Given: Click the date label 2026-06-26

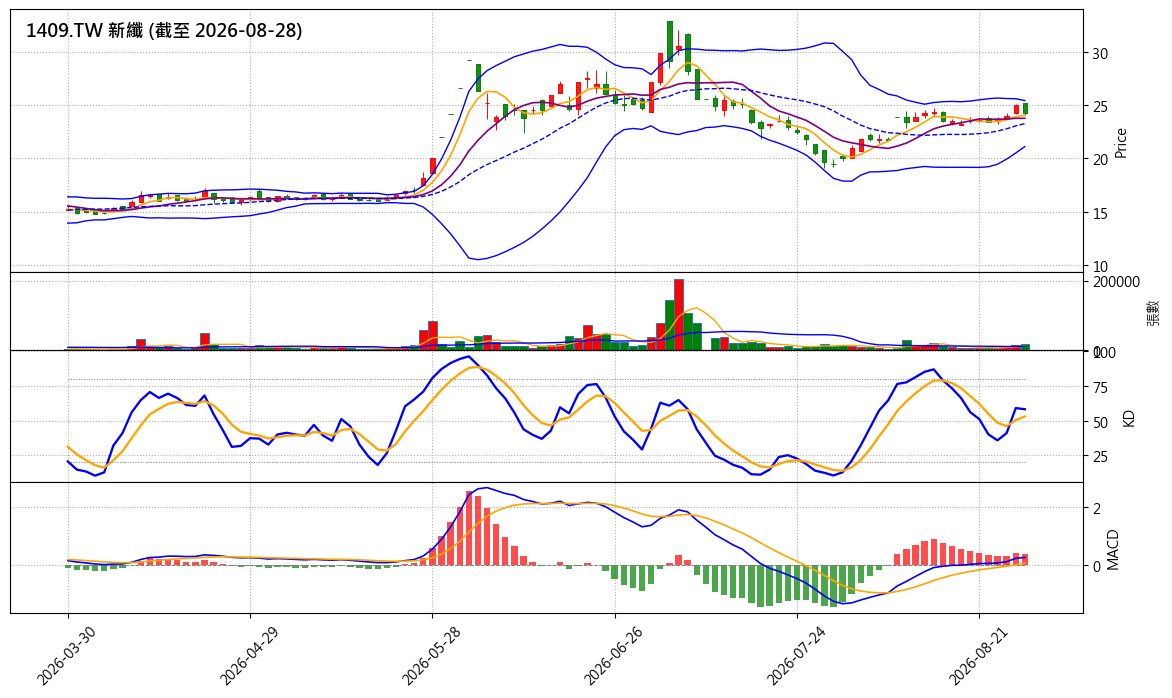Looking at the screenshot, I should coord(614,655).
